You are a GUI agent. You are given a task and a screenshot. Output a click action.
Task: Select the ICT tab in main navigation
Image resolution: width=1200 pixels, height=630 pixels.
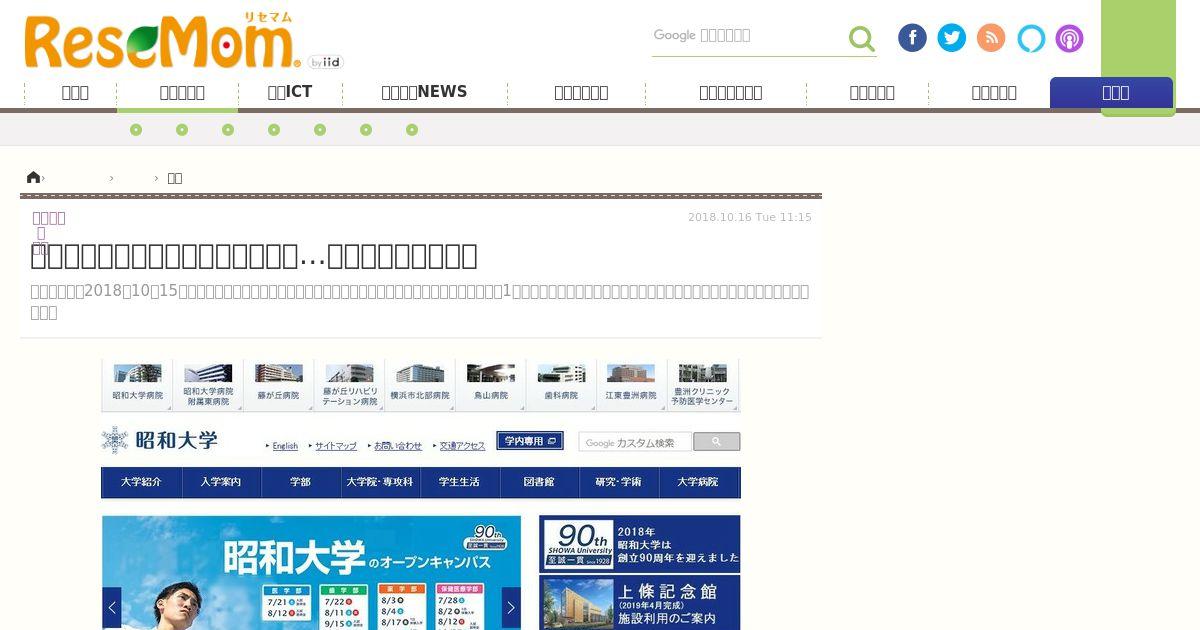click(289, 92)
